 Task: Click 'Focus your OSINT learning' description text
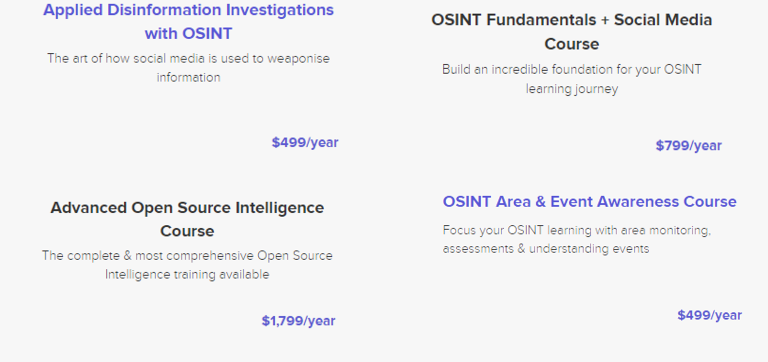click(577, 239)
